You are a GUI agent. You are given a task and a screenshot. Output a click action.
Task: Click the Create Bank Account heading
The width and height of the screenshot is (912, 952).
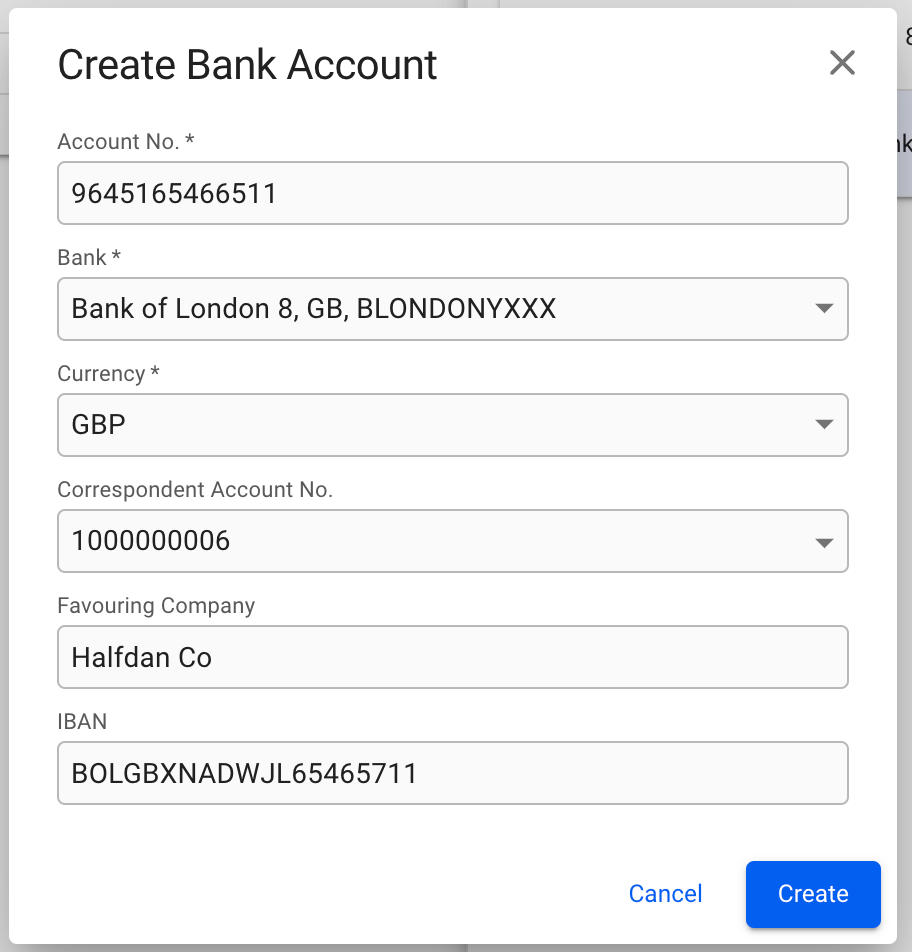click(247, 65)
